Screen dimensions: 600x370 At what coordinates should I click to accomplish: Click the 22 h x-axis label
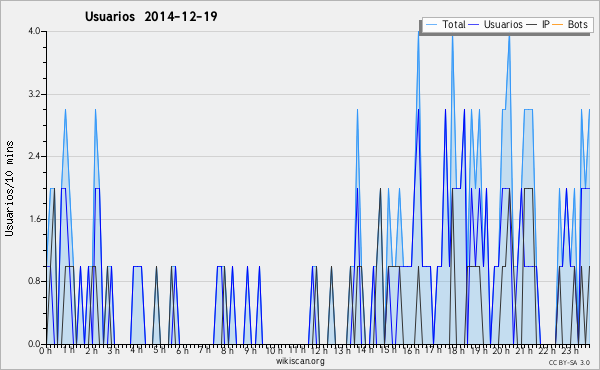547,350
